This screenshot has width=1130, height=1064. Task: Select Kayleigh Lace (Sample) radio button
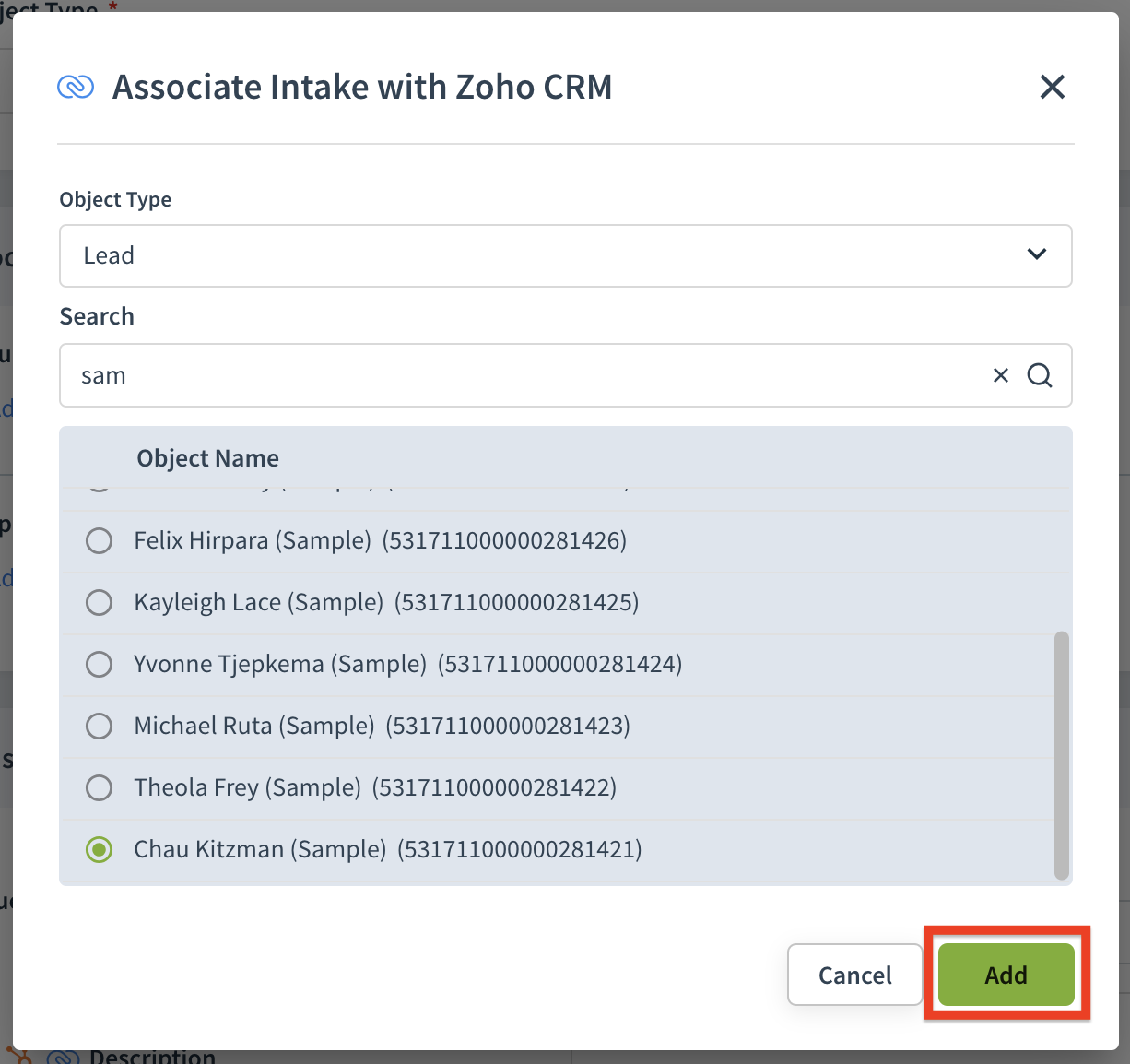(99, 602)
